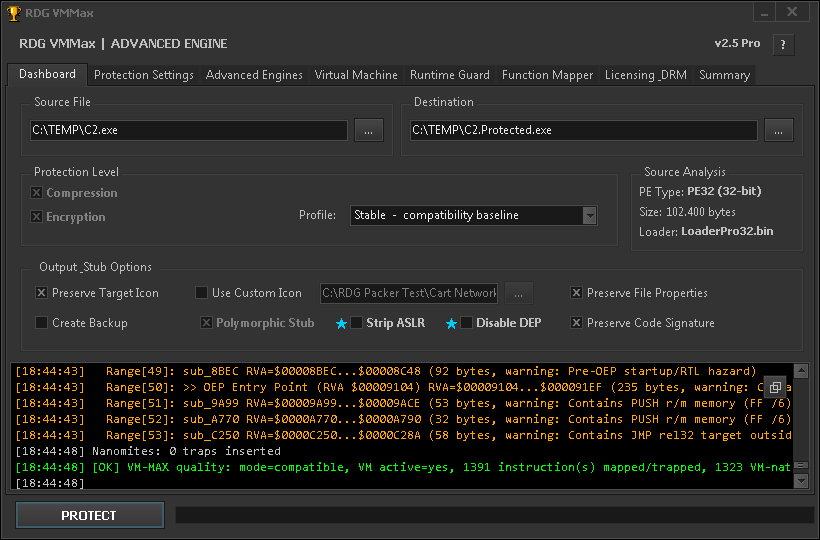Click the log scrollbar down arrow
820x540 pixels.
click(x=801, y=481)
